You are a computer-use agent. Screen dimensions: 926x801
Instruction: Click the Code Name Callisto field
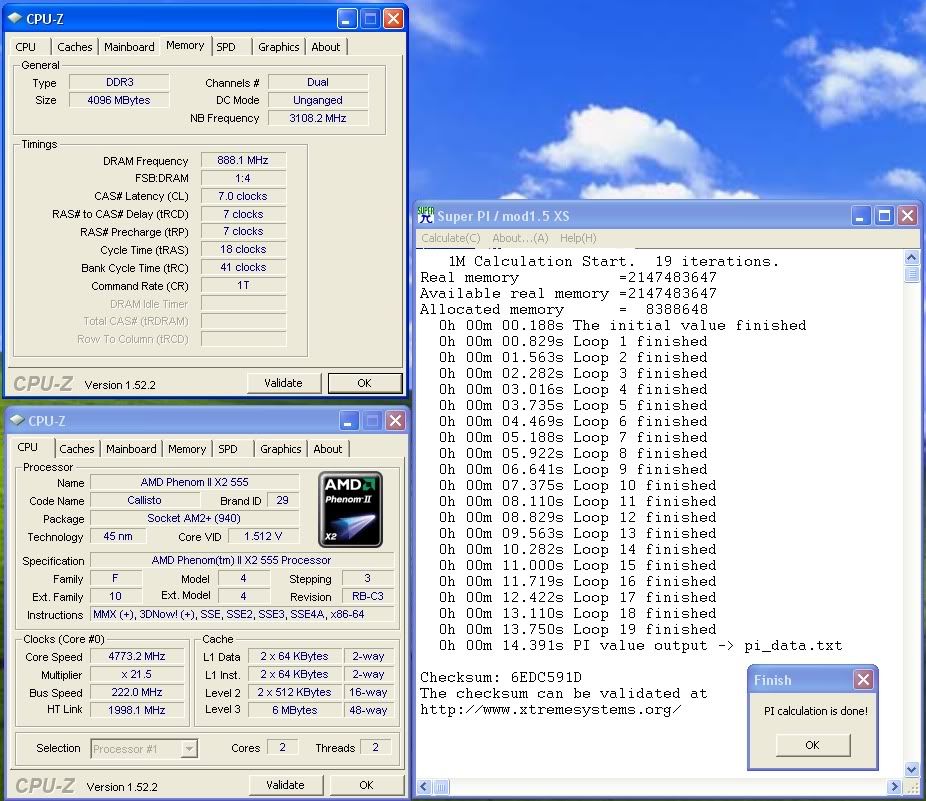145,500
